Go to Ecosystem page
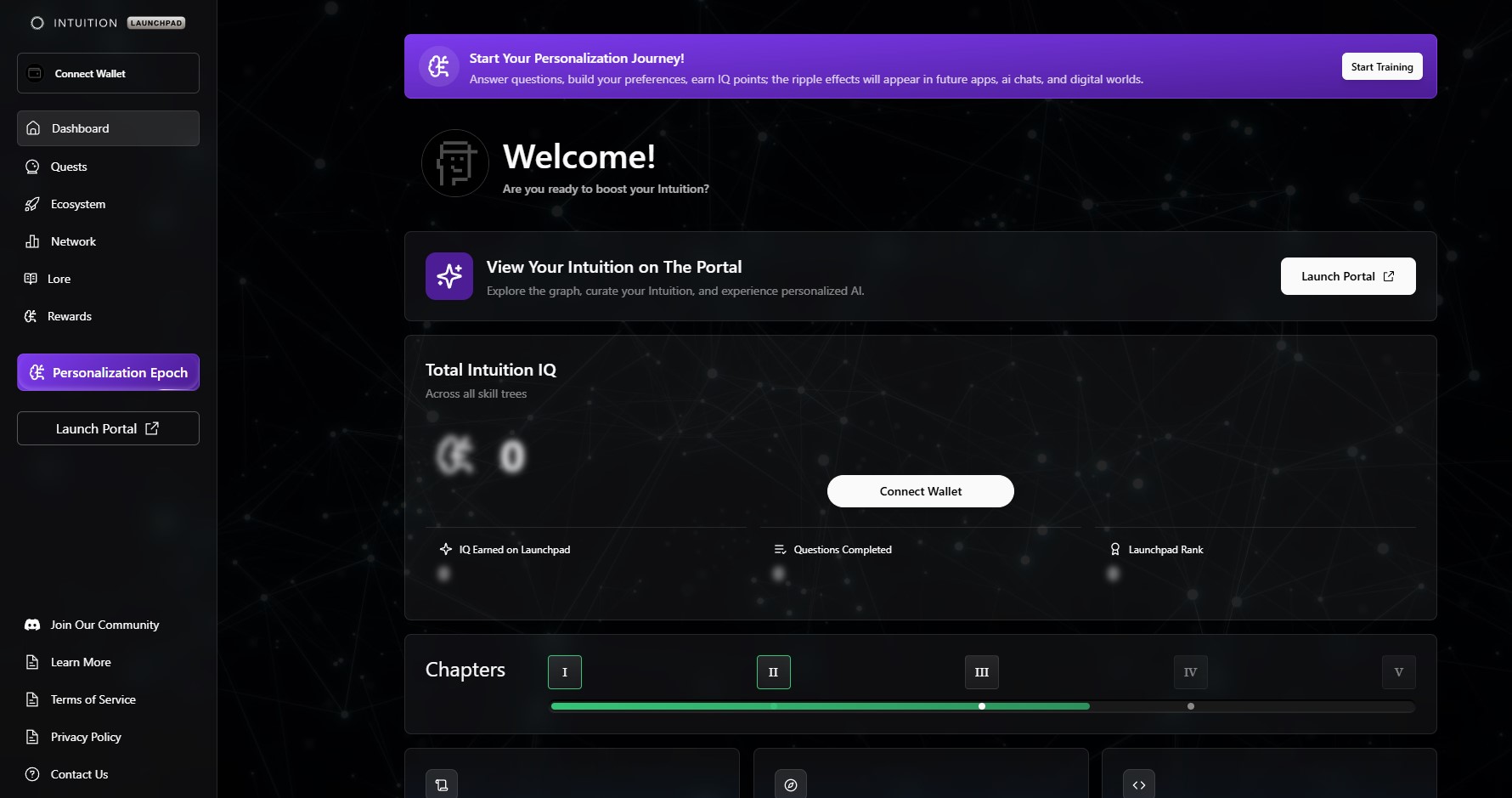Image resolution: width=1512 pixels, height=798 pixels. 78,204
